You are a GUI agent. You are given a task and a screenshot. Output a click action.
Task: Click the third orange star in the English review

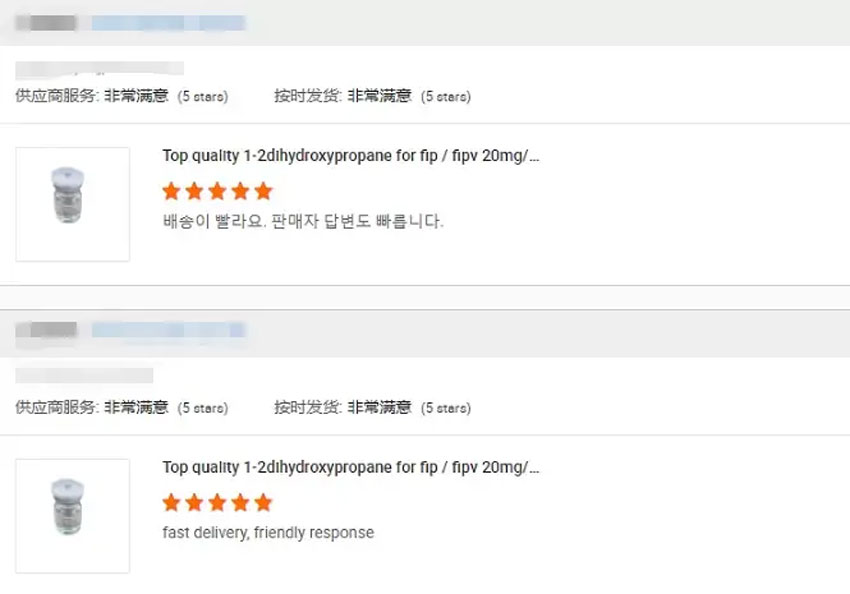217,502
